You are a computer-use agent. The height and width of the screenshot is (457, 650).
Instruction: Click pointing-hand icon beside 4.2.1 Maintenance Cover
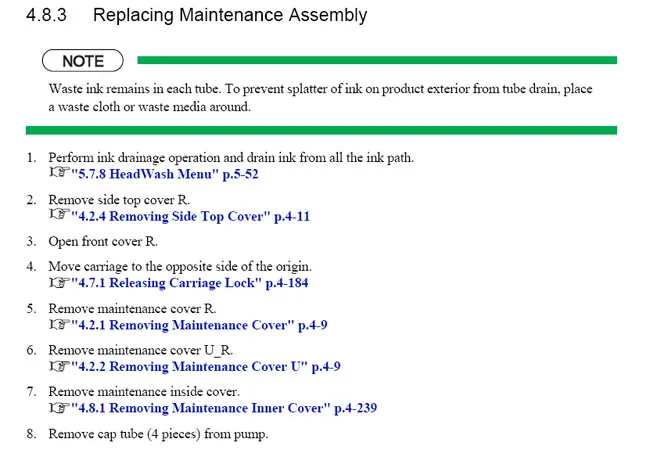[x=59, y=324]
